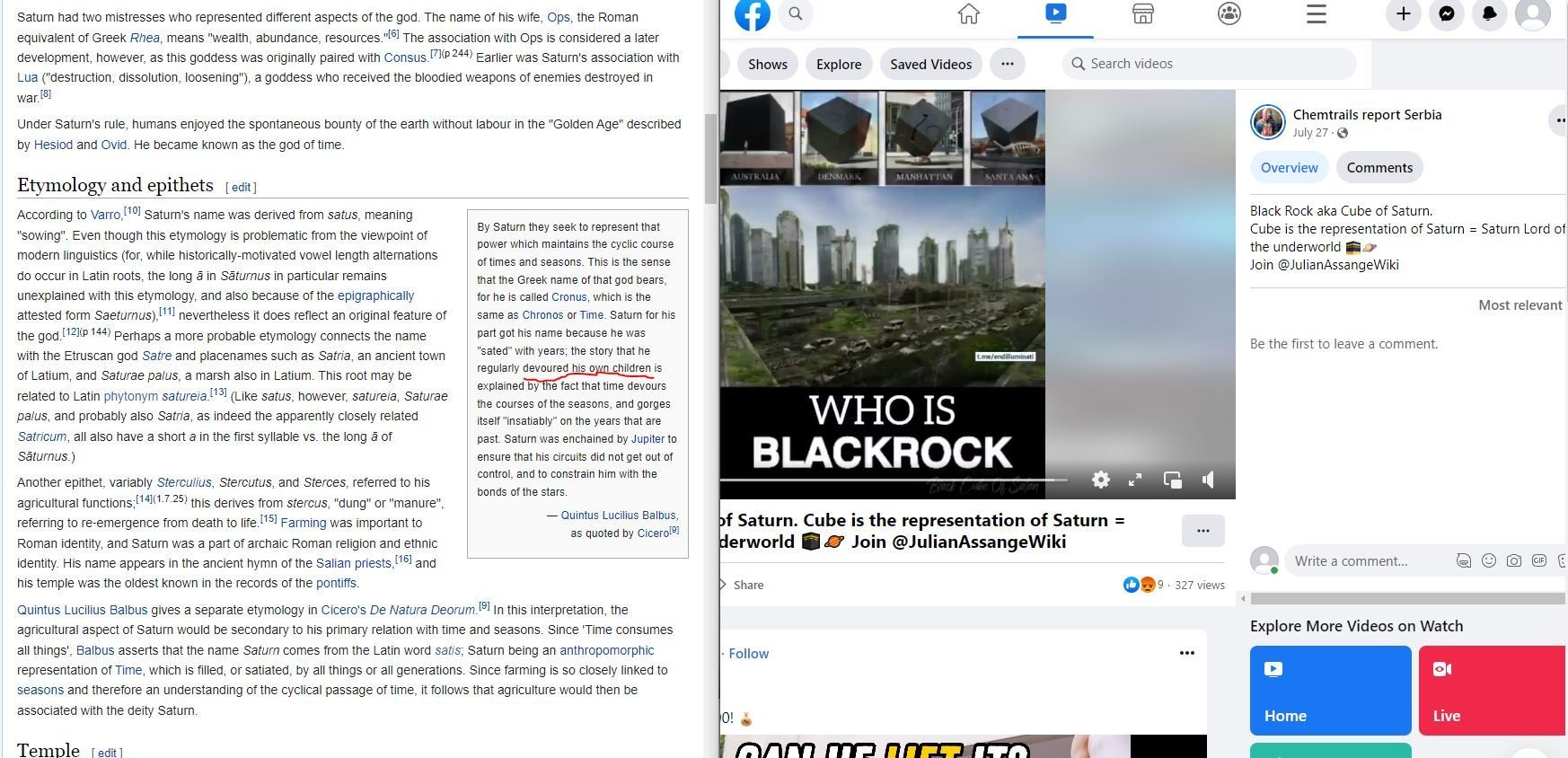Image resolution: width=1568 pixels, height=758 pixels.
Task: Open the Ovid link
Action: (114, 145)
